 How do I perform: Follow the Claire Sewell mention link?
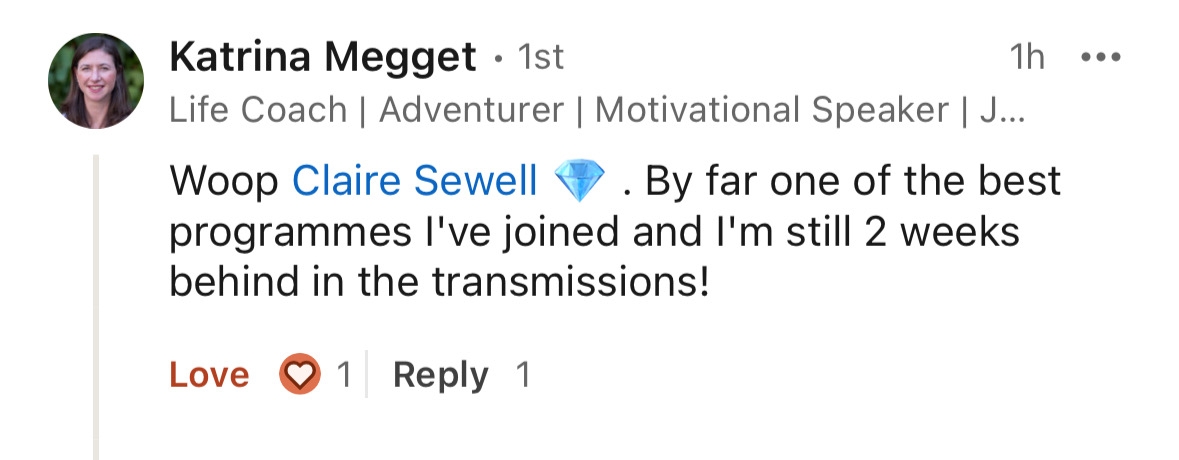coord(414,181)
